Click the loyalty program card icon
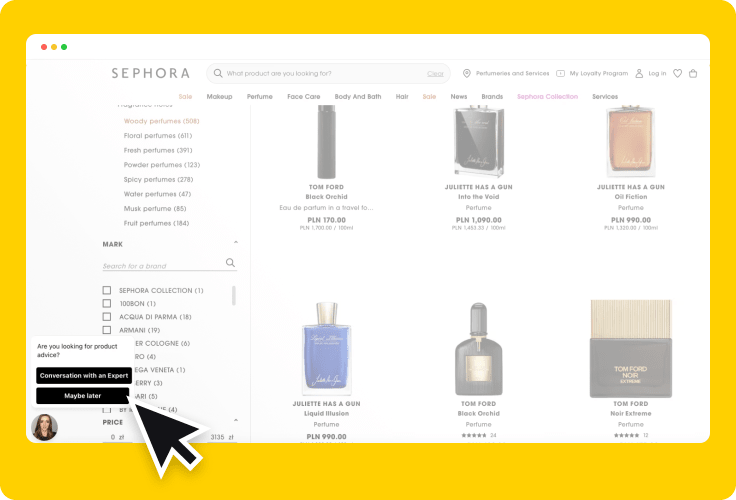Image resolution: width=736 pixels, height=500 pixels. click(560, 73)
